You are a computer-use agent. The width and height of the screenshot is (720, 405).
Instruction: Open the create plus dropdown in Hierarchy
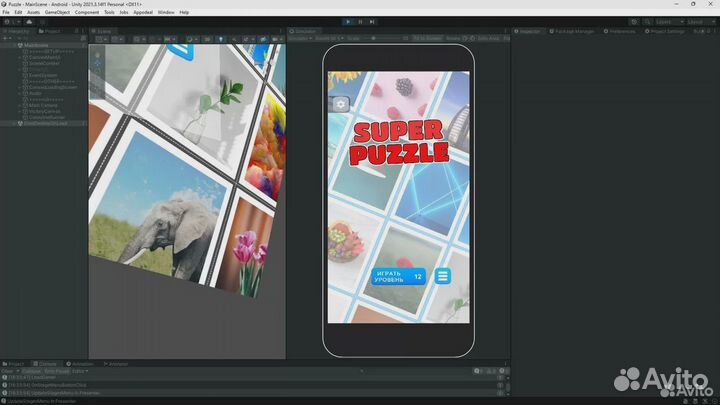[6, 39]
